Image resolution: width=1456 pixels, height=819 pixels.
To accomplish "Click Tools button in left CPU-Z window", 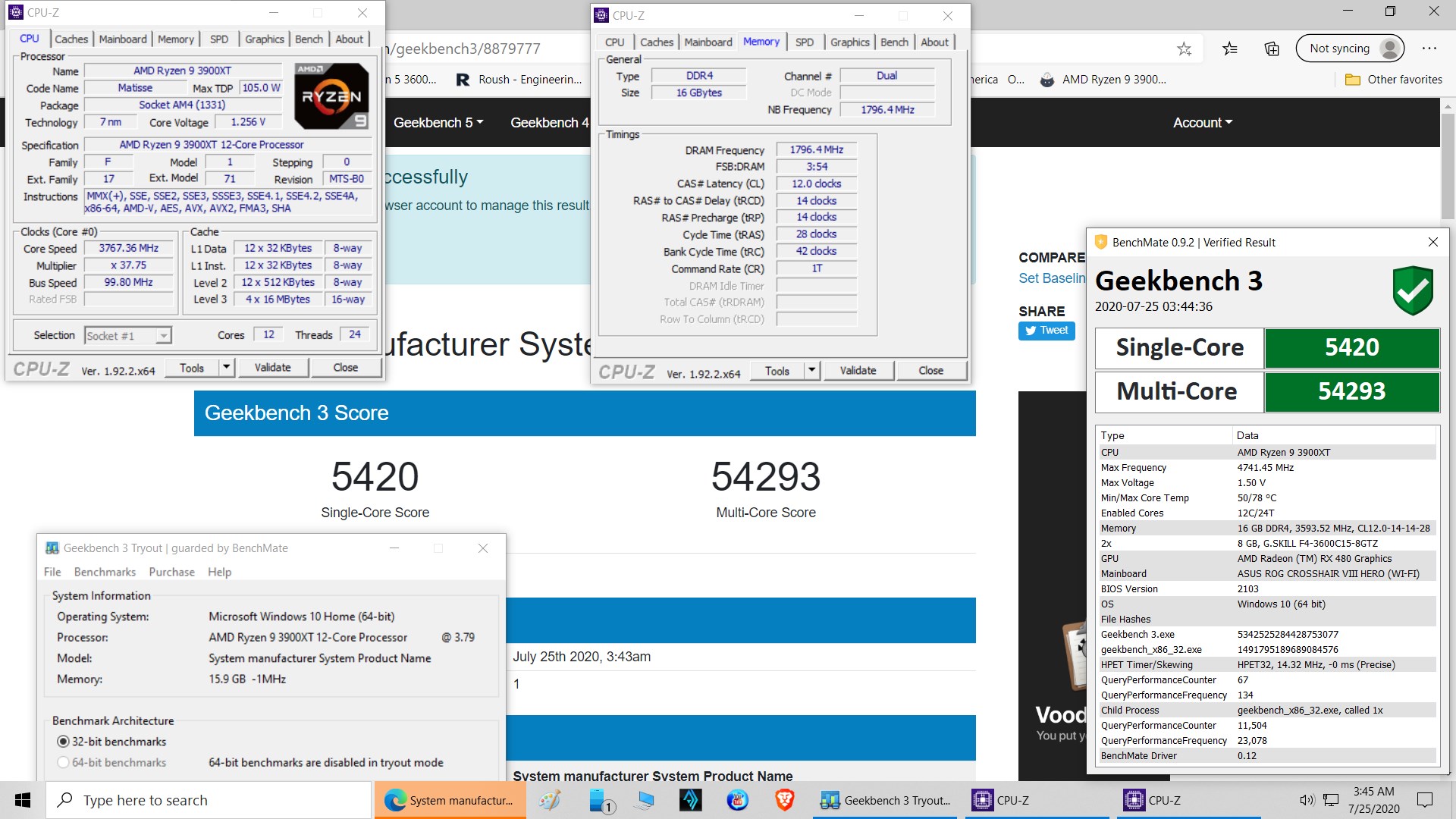I will [x=192, y=367].
